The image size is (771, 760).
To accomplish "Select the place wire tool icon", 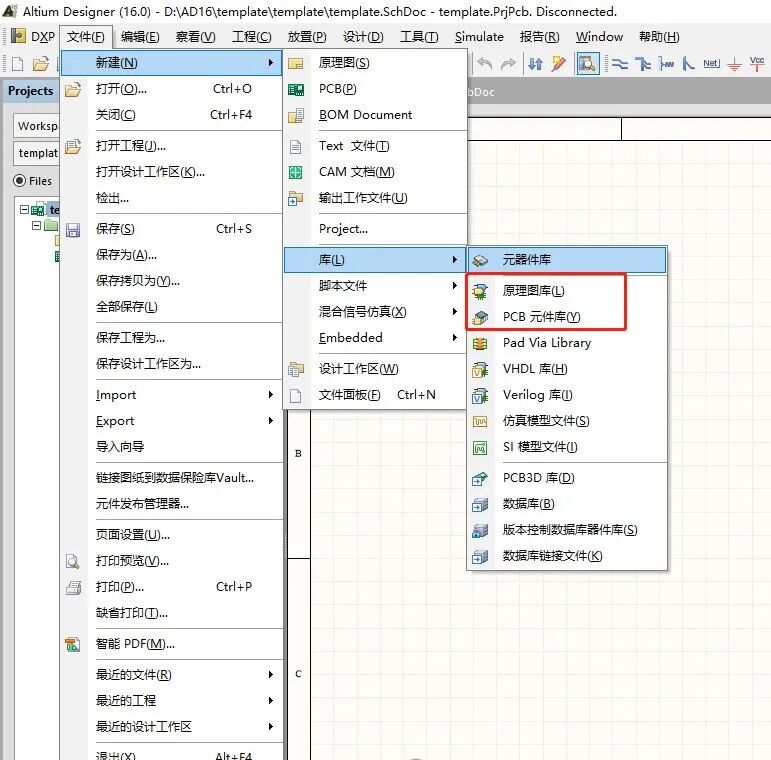I will click(620, 64).
